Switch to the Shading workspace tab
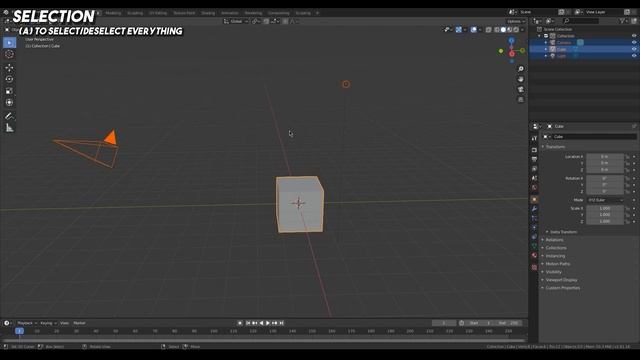The width and height of the screenshot is (640, 360). 208,13
